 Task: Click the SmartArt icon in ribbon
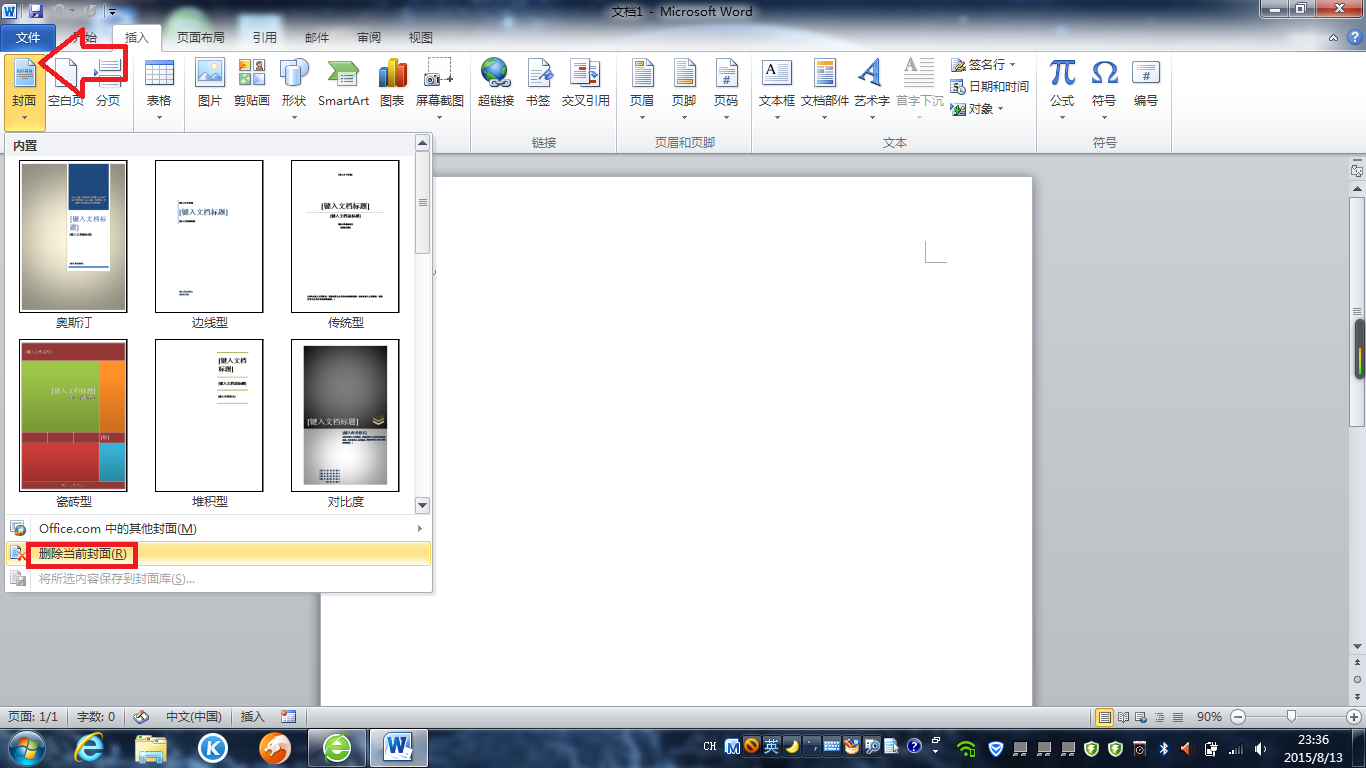tap(343, 84)
